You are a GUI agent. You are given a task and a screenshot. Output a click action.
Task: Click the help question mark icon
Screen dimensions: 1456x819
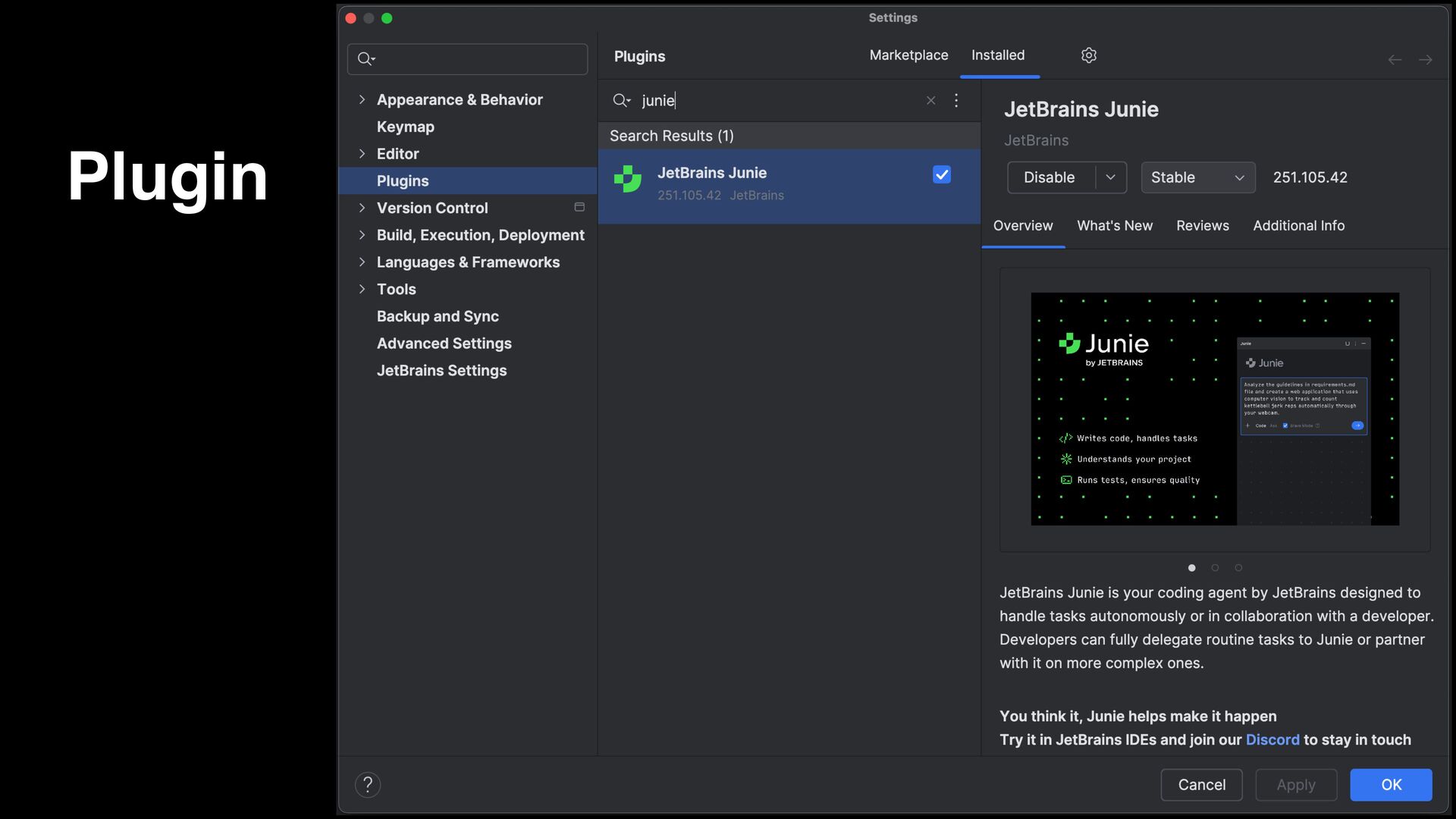(368, 785)
